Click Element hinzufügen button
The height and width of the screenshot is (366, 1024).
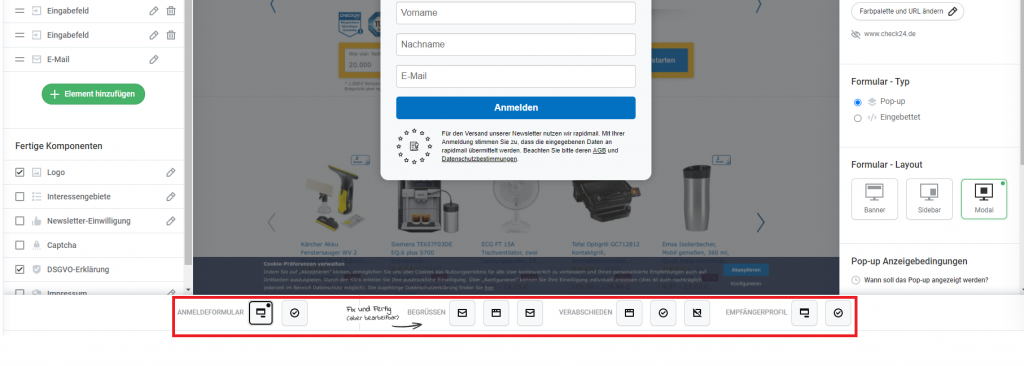click(93, 94)
